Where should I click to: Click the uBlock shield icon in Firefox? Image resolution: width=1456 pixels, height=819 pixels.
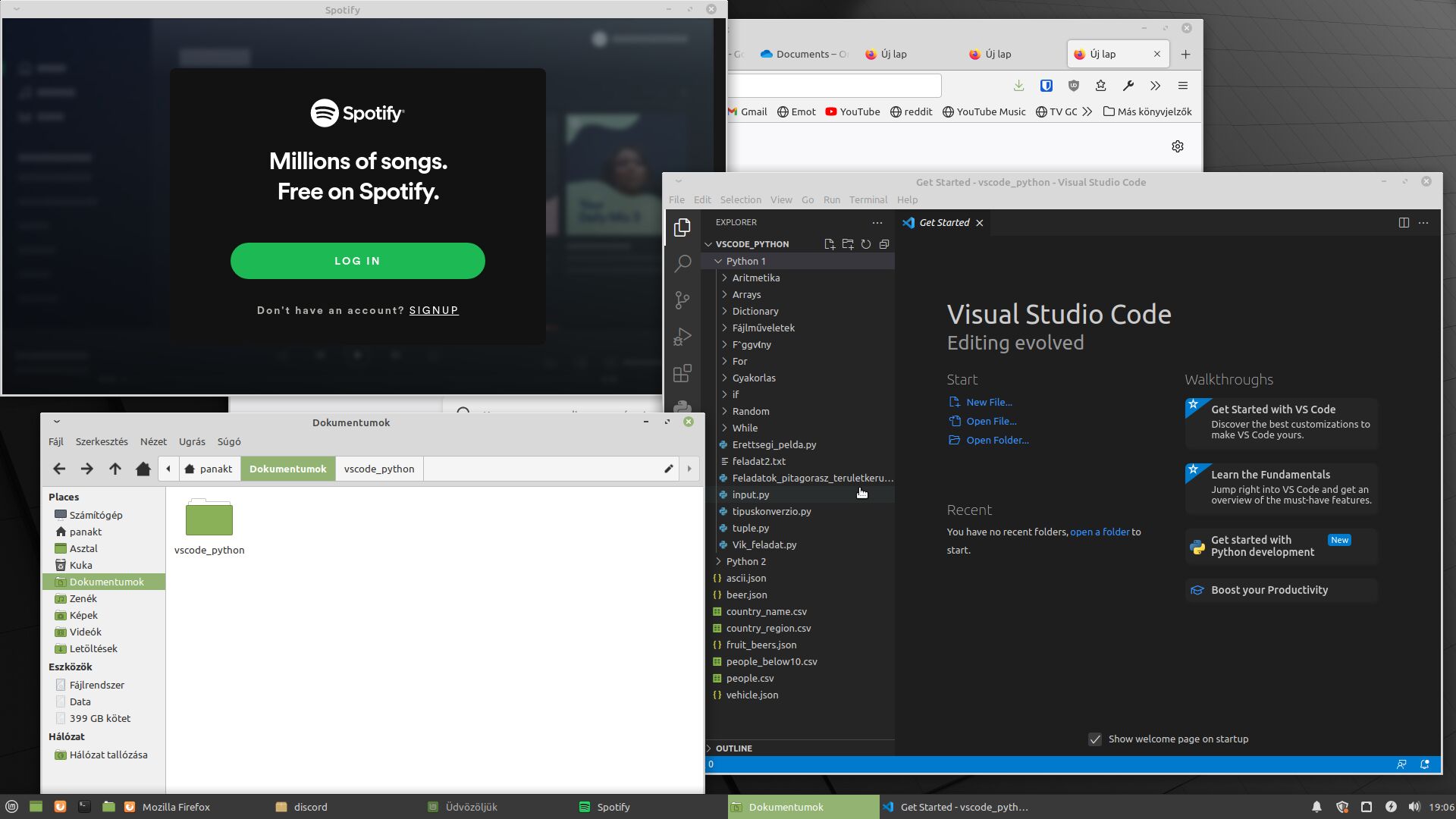1073,86
